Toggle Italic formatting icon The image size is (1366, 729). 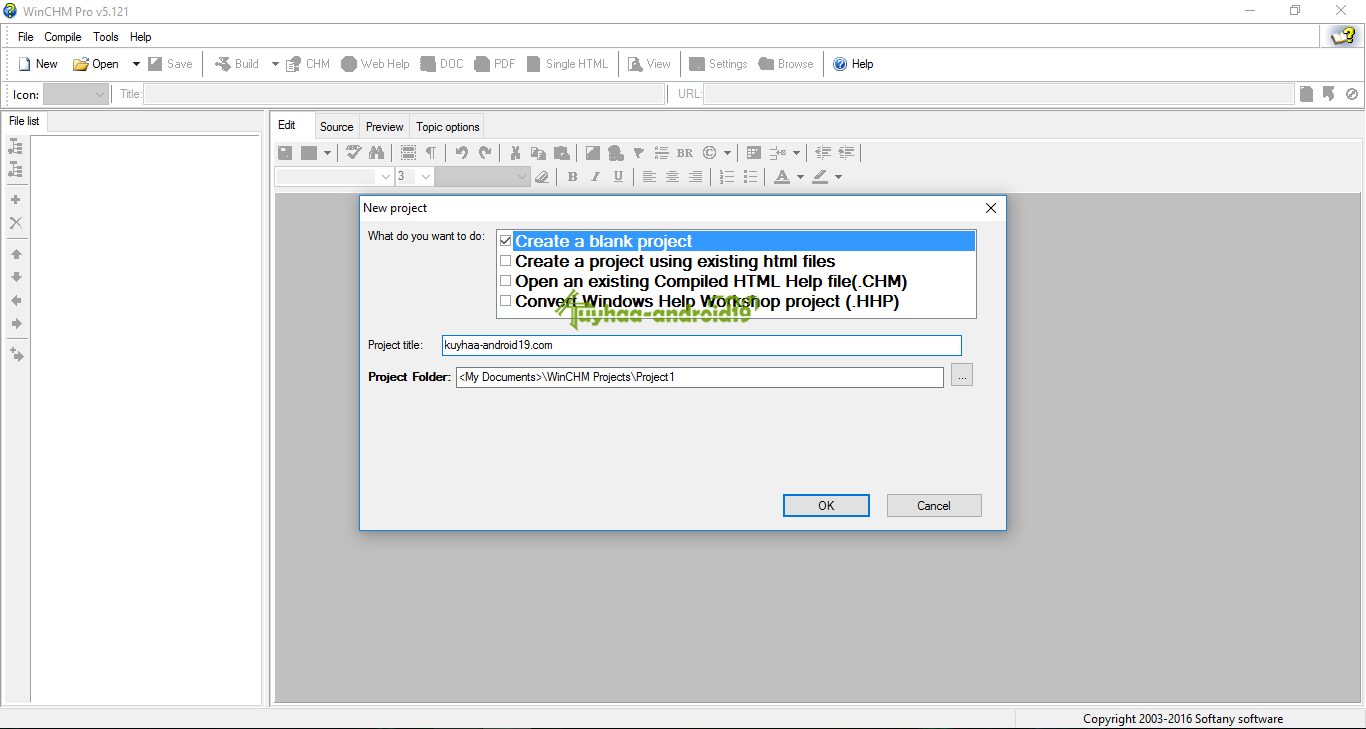[x=595, y=177]
